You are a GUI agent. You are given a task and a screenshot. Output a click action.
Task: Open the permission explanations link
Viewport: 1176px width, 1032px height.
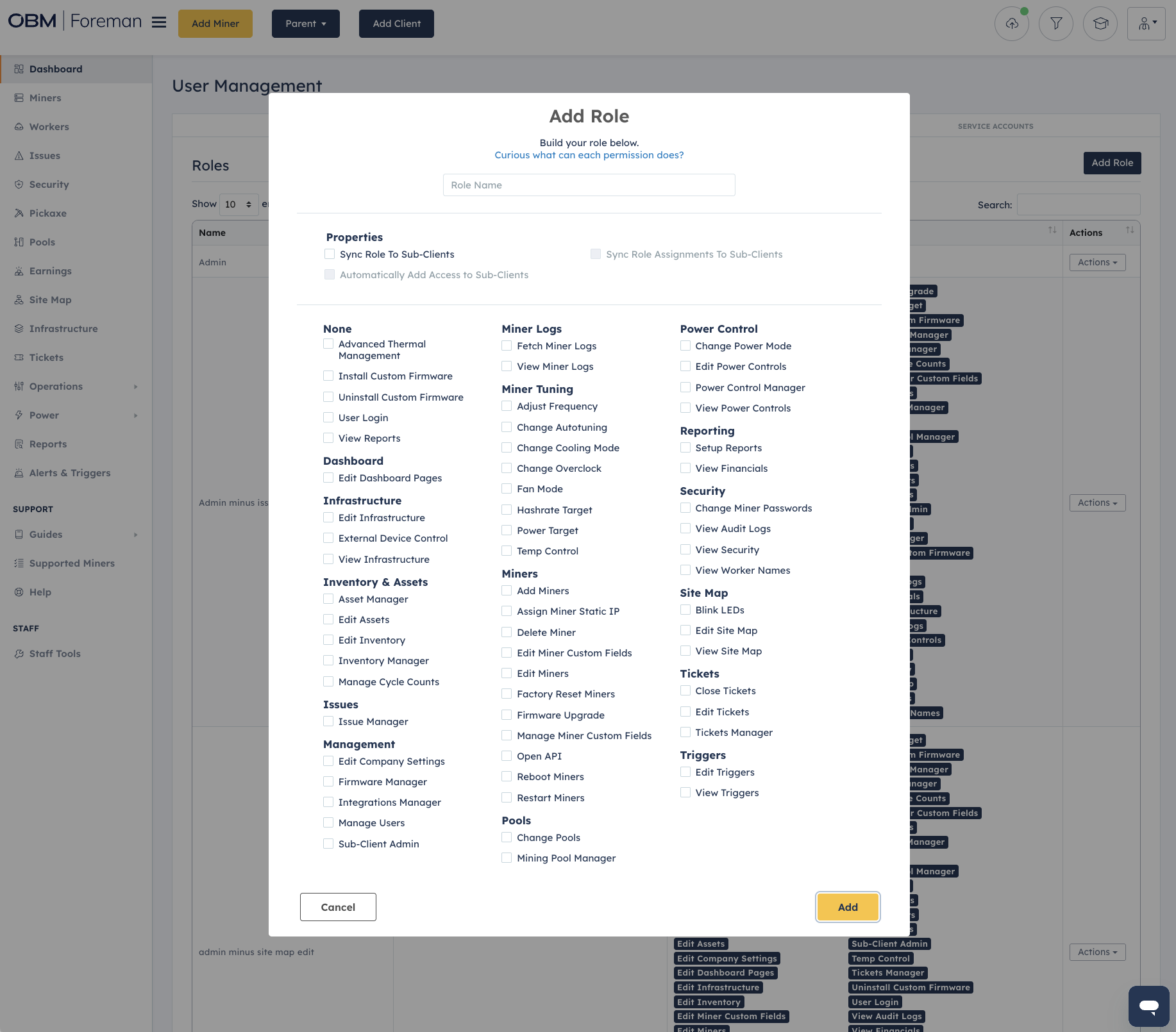click(x=589, y=155)
